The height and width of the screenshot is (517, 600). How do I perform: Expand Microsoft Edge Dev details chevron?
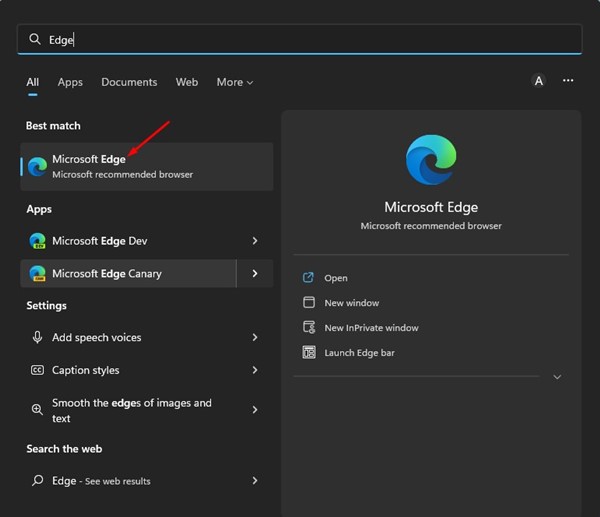(255, 241)
